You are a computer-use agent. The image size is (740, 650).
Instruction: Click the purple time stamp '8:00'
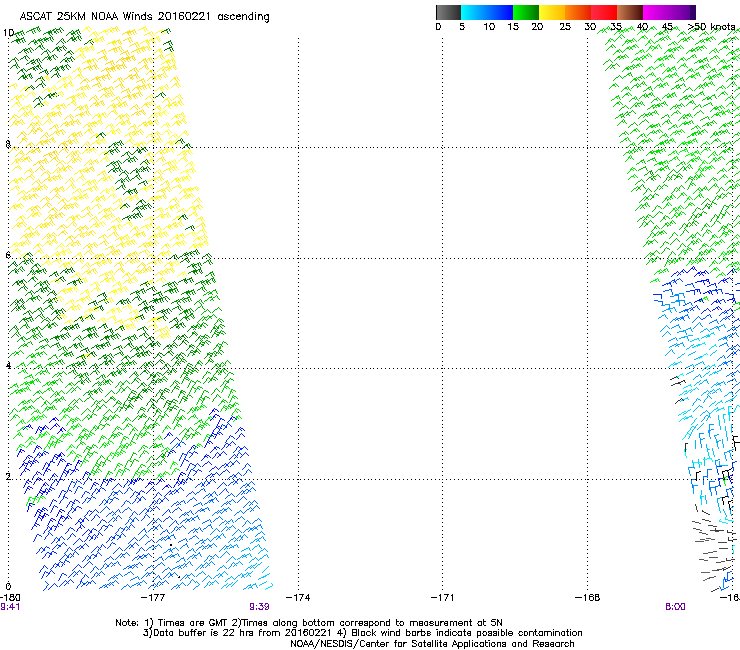[675, 607]
